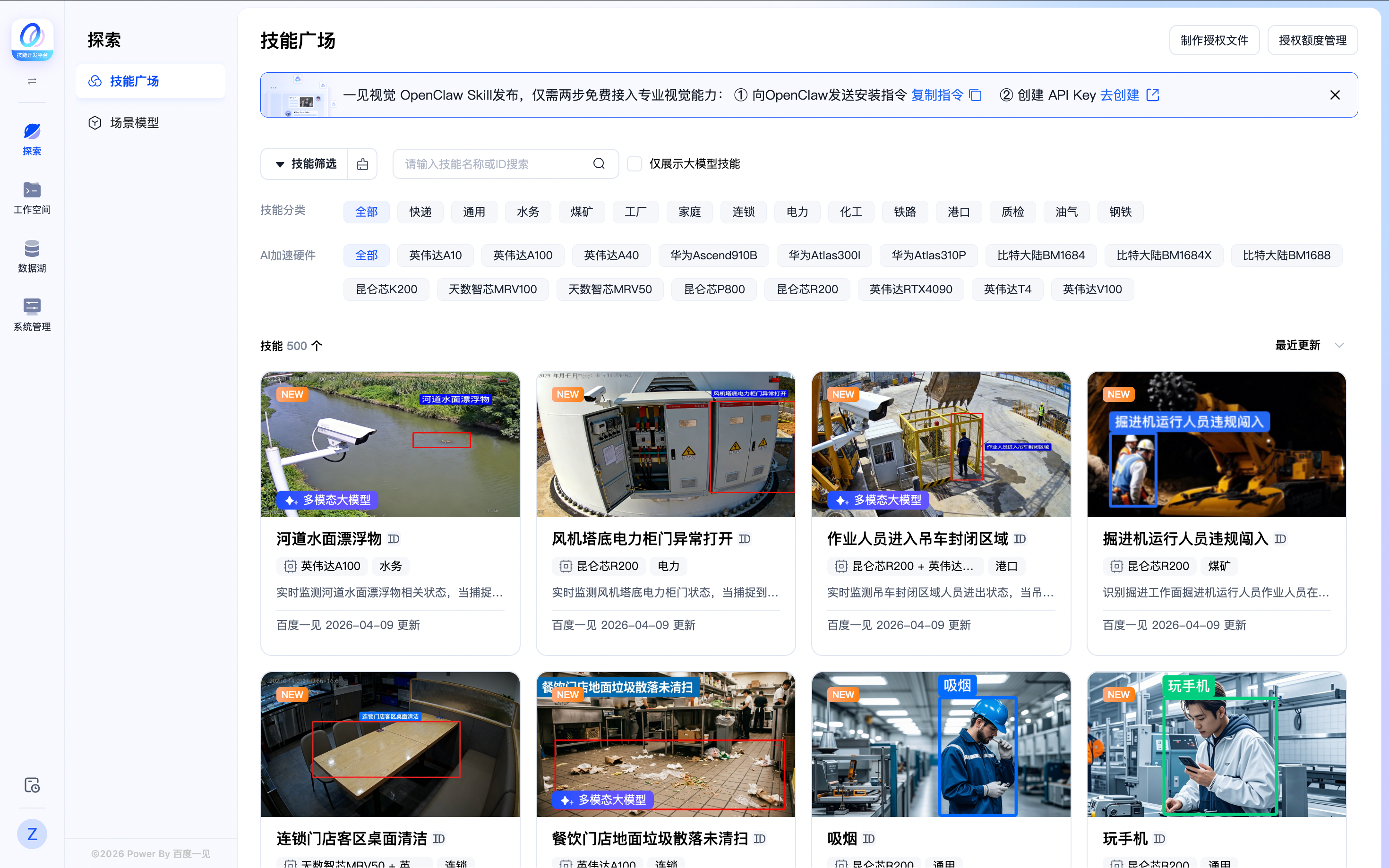Close the OpenClaw announcement banner
The height and width of the screenshot is (868, 1389).
tap(1335, 95)
